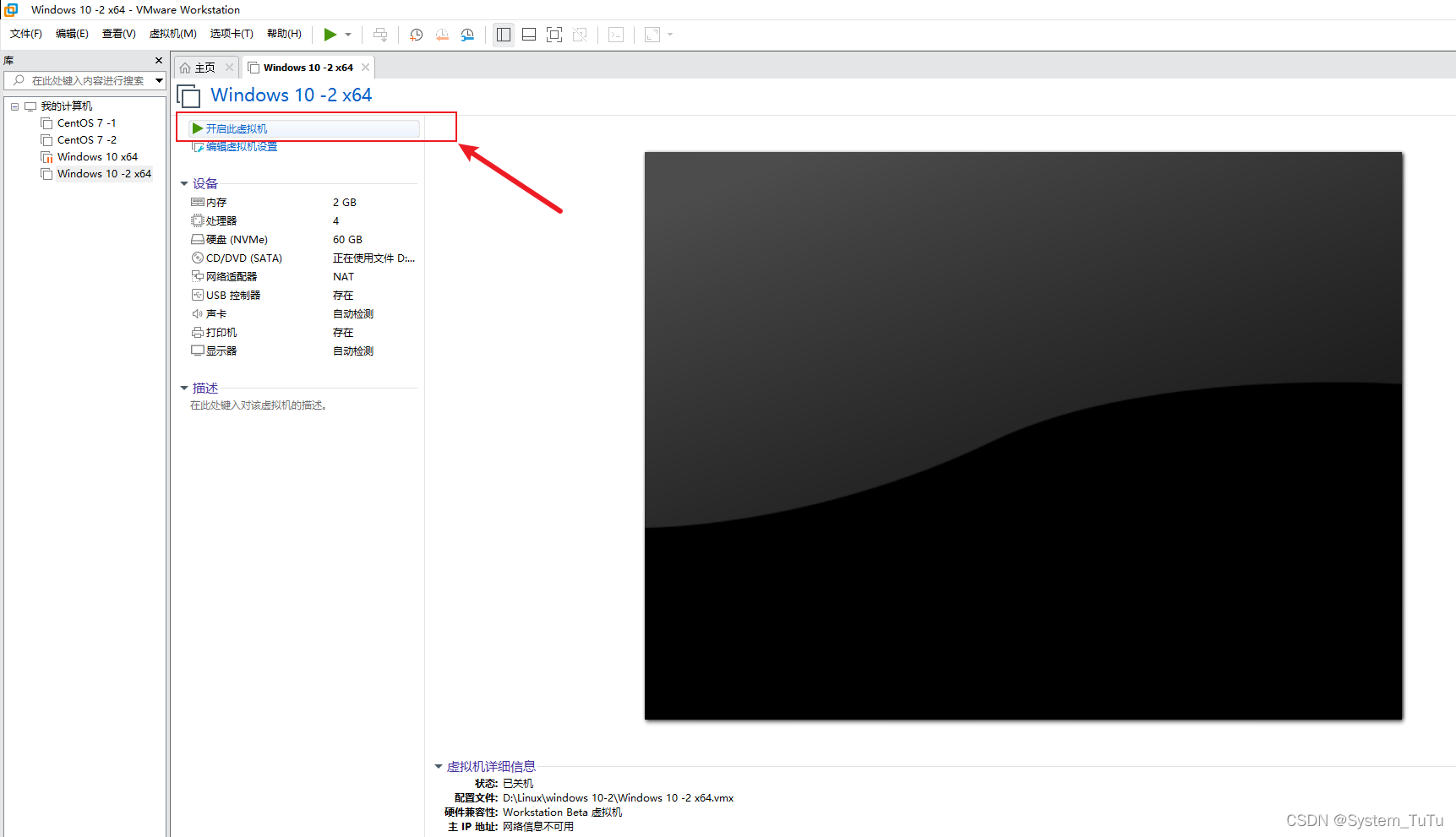Select Windows 10 x64 in library

(97, 157)
